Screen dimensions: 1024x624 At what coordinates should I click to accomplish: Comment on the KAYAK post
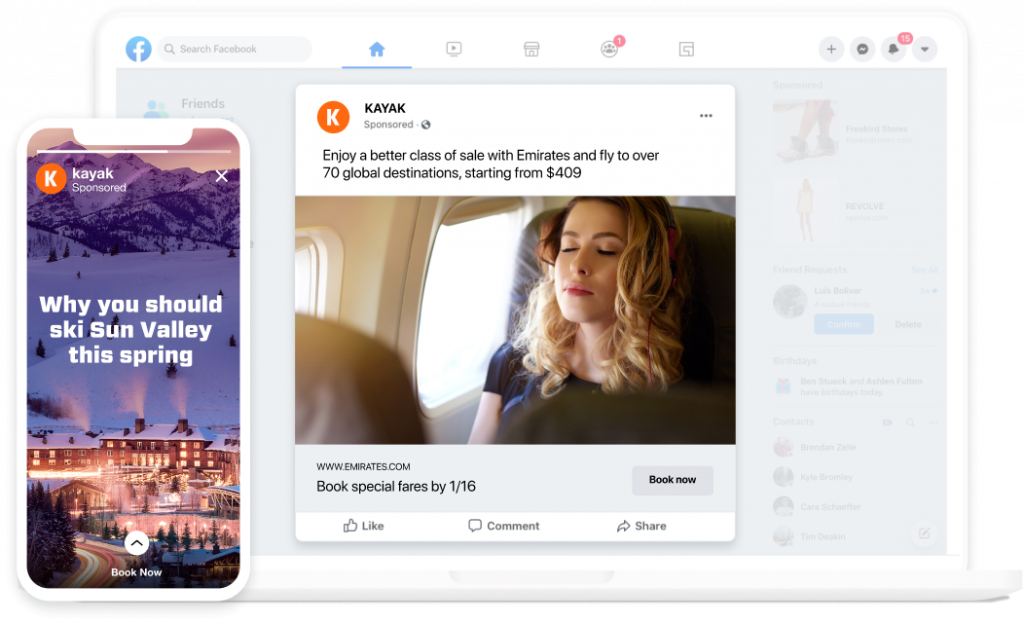(504, 526)
